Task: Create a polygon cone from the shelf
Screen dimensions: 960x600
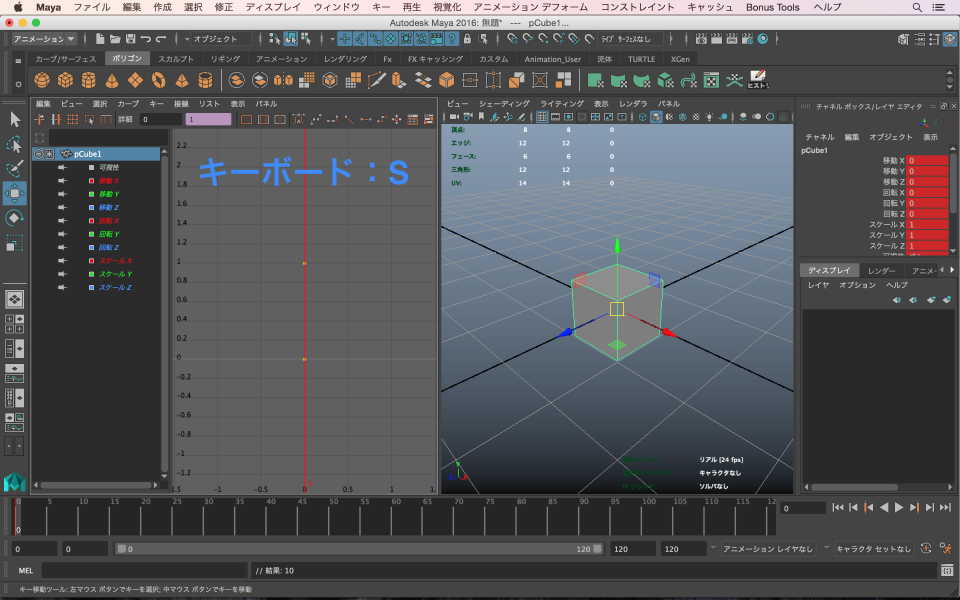Action: [x=112, y=80]
